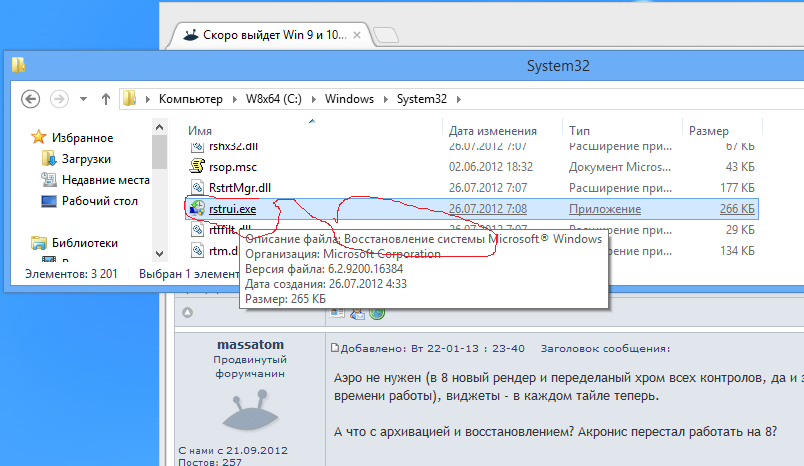Select the RstrtMgr.dll file name
This screenshot has height=466, width=804.
pyautogui.click(x=239, y=188)
